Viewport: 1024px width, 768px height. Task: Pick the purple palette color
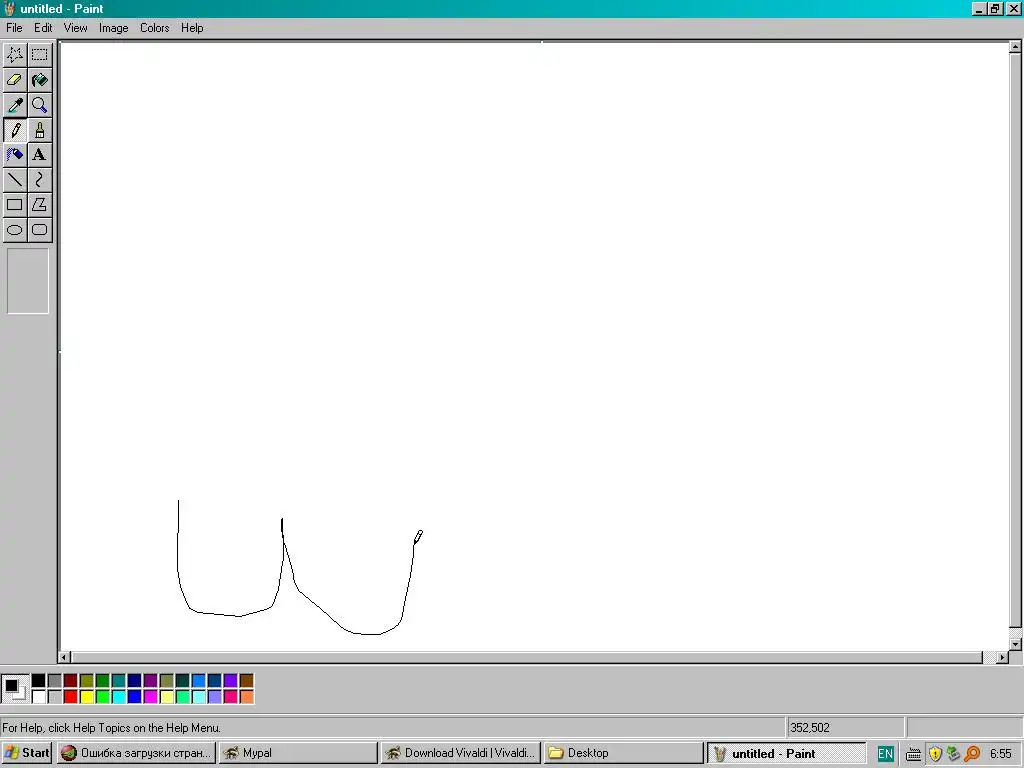(x=151, y=681)
